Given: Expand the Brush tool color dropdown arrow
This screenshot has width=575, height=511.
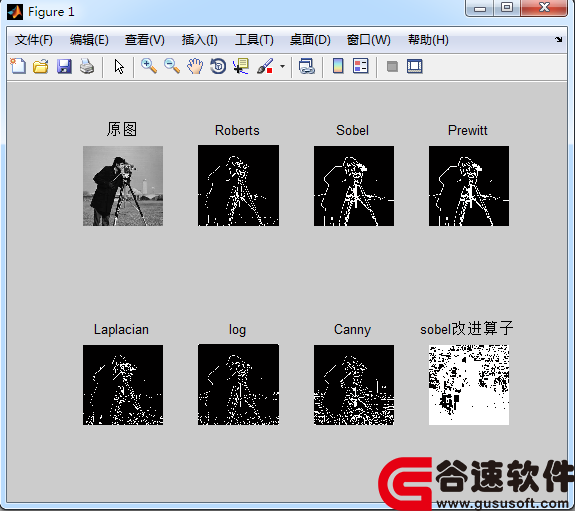Looking at the screenshot, I should [x=282, y=67].
